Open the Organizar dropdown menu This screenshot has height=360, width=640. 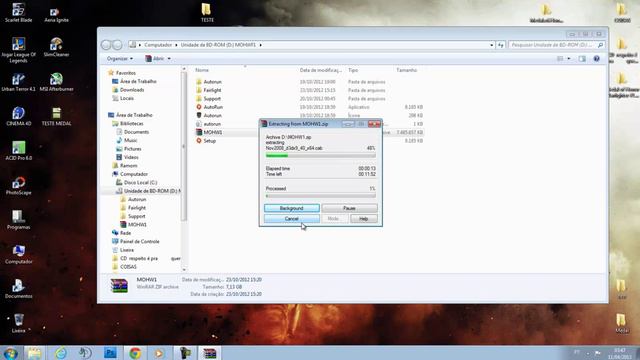click(x=120, y=59)
